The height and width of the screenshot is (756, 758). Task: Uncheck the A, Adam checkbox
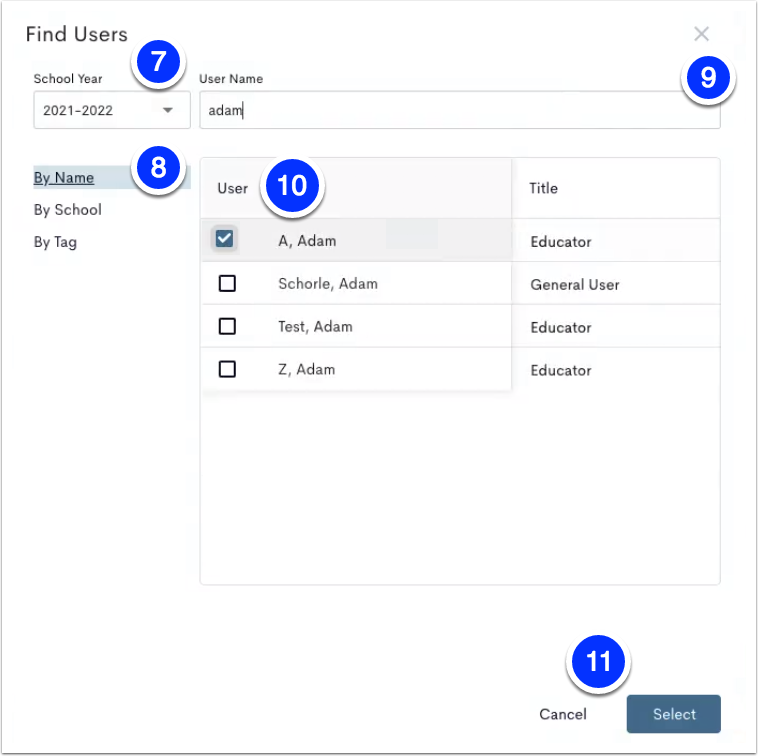click(224, 238)
